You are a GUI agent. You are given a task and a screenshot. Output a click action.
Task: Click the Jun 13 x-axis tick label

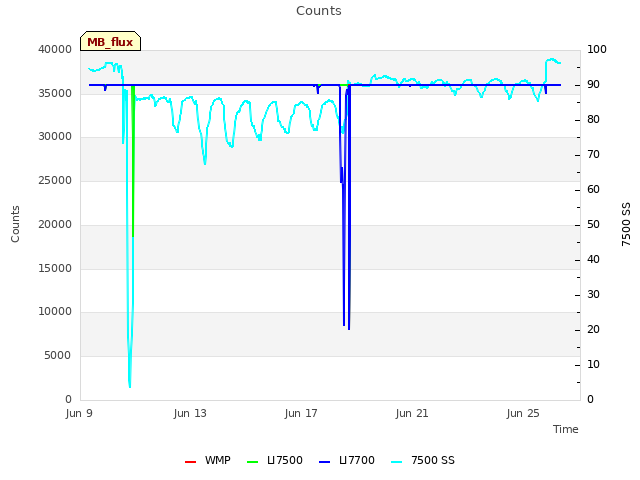tap(190, 413)
